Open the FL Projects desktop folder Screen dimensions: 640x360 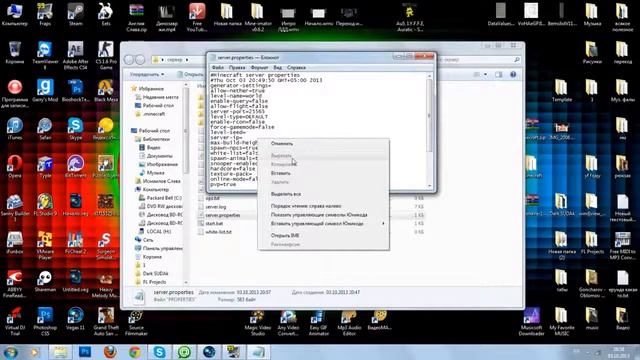click(x=592, y=242)
